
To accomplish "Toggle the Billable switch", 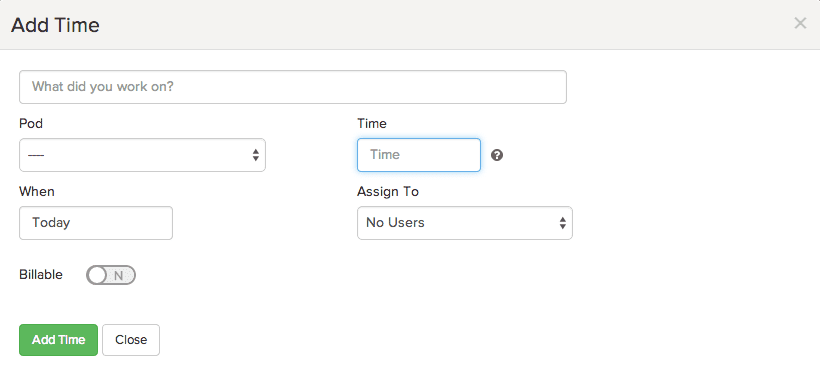I will click(x=111, y=275).
